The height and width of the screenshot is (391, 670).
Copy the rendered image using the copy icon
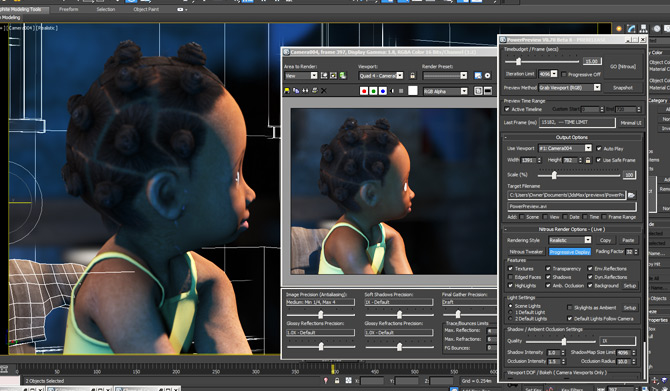(296, 91)
